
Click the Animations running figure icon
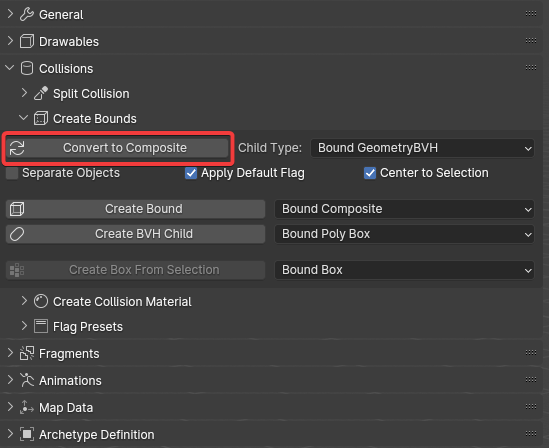pos(27,380)
